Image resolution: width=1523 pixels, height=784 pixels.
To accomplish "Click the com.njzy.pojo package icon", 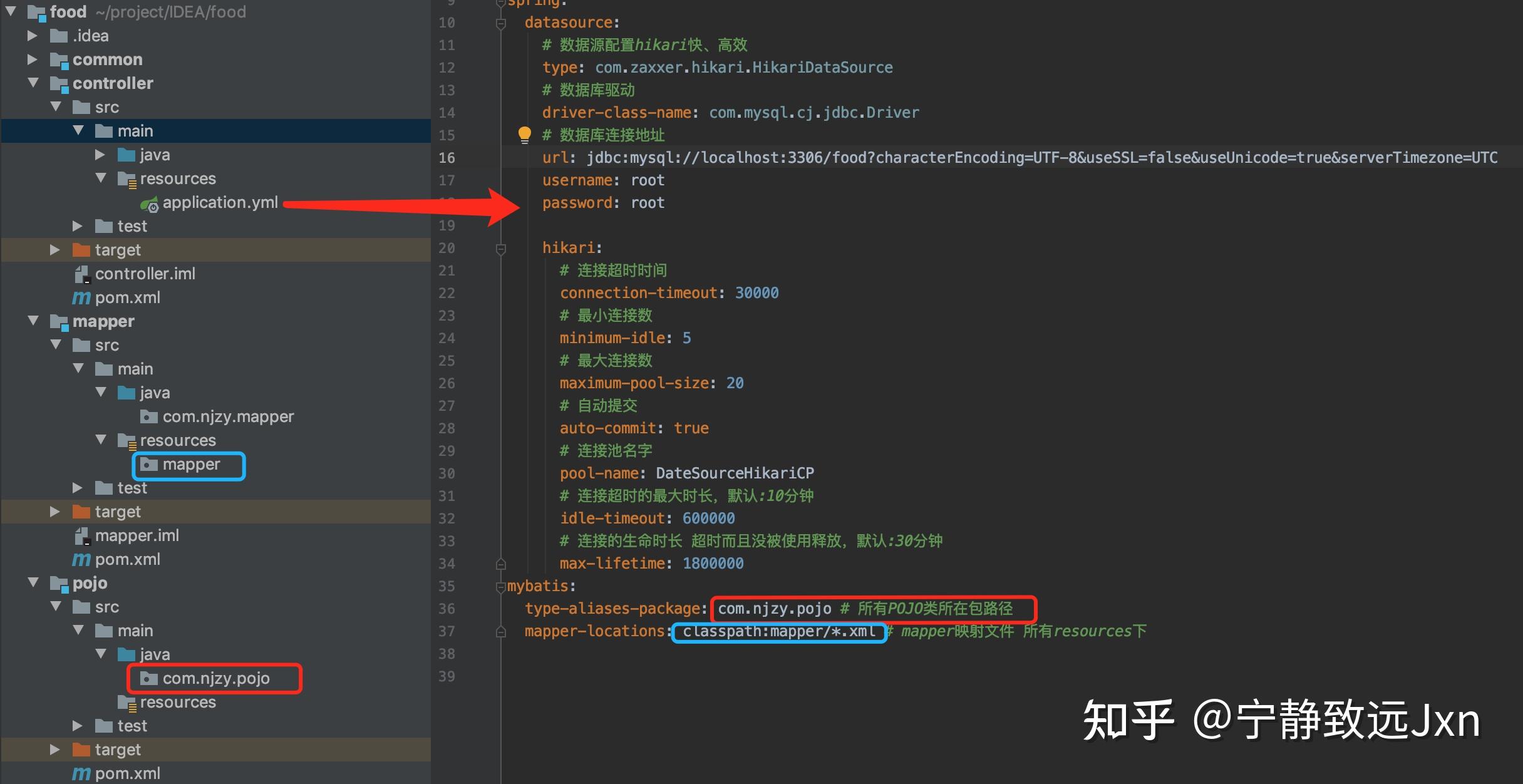I will tap(149, 678).
